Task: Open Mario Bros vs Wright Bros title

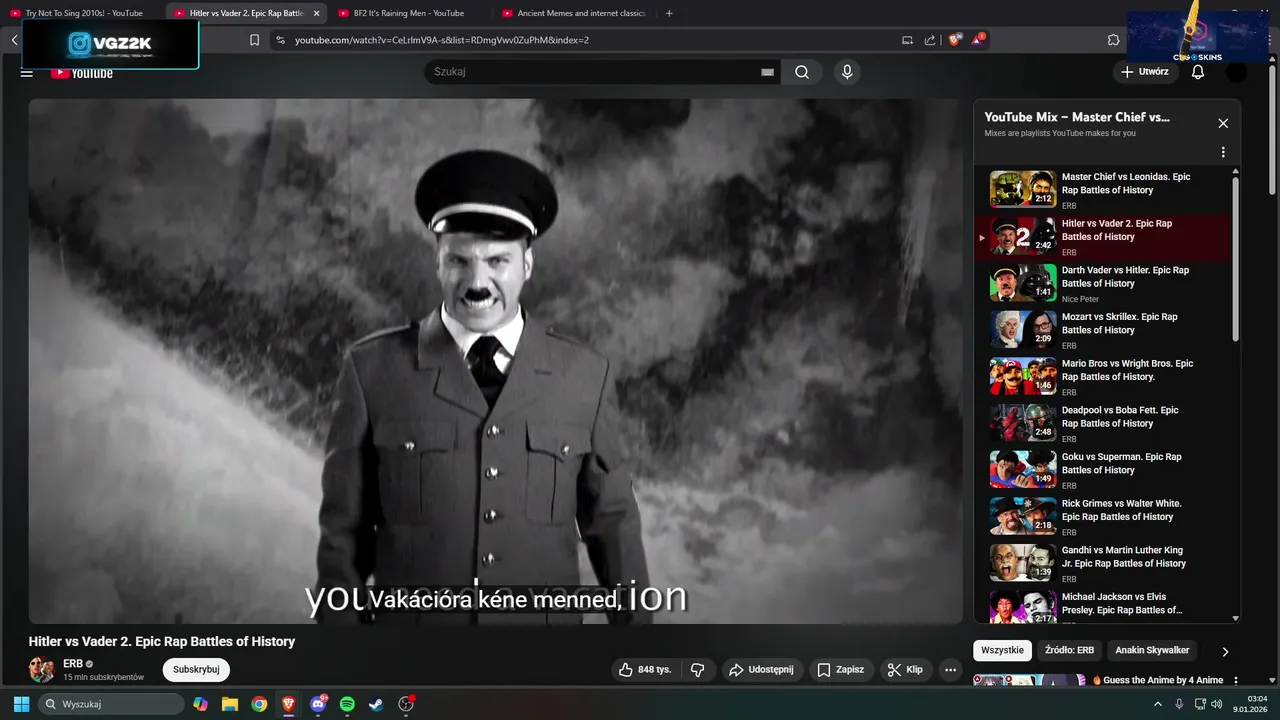Action: [x=1127, y=370]
